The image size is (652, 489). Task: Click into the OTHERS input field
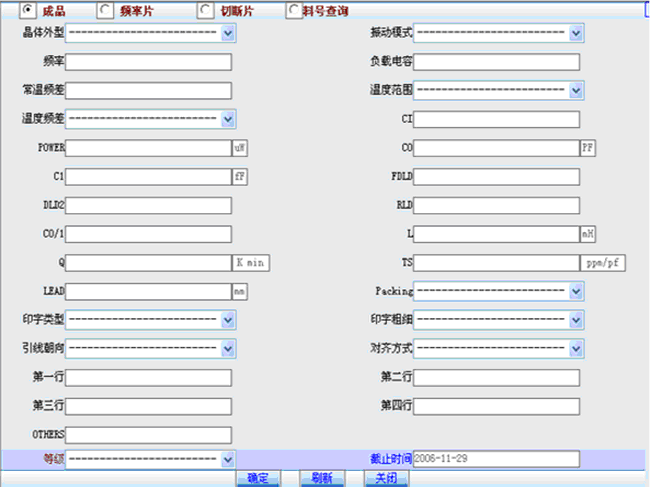point(148,435)
